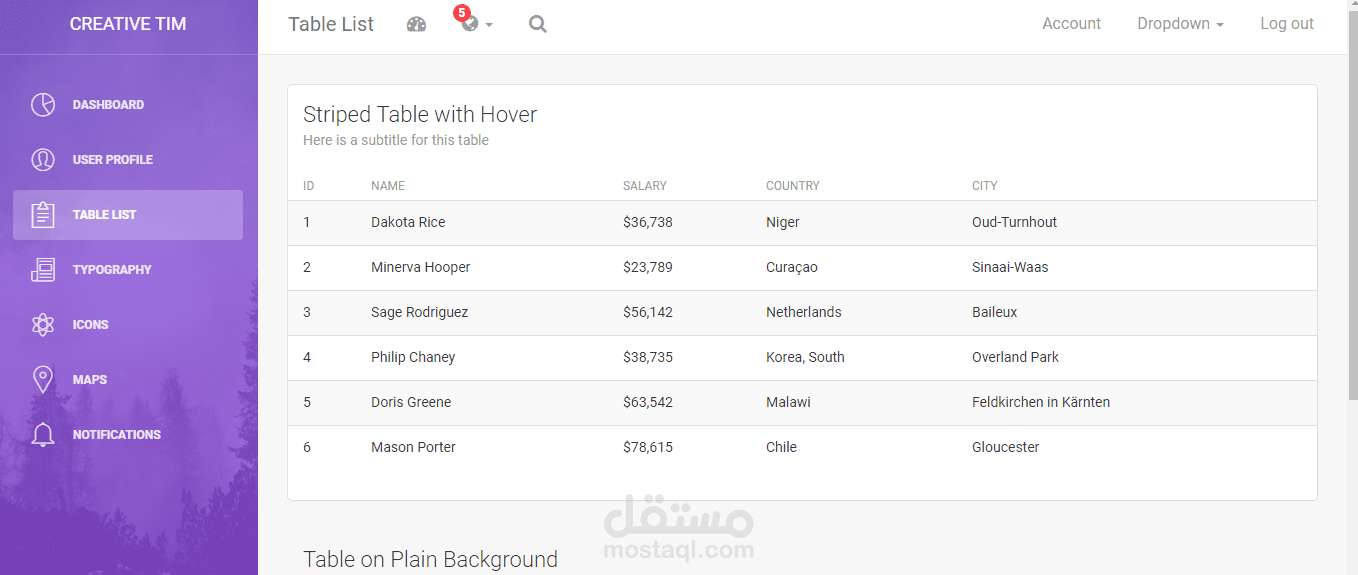Open the Account link
Screen dimensions: 1358x575
1071,24
